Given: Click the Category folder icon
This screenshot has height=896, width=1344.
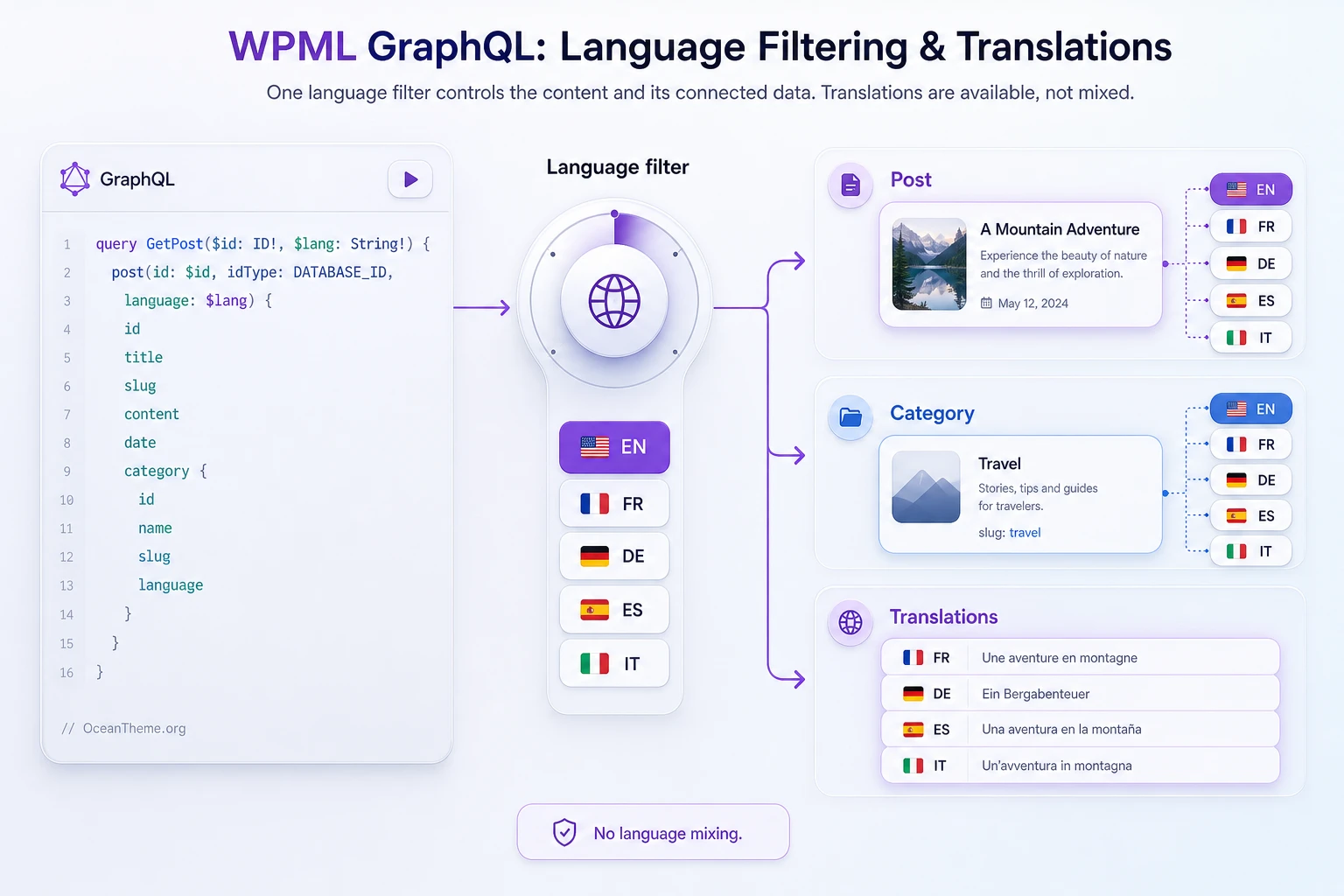Looking at the screenshot, I should click(850, 417).
